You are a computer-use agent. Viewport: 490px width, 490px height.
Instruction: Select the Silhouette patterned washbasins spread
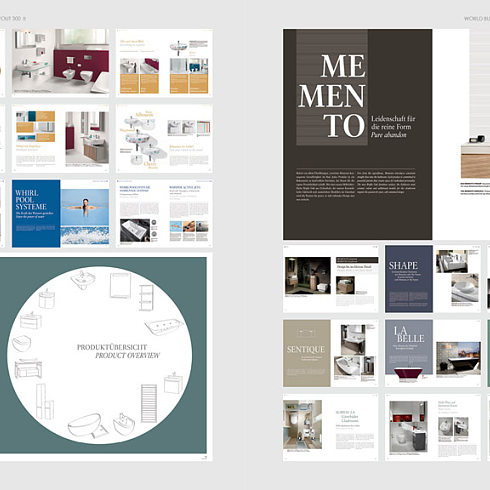point(164,138)
